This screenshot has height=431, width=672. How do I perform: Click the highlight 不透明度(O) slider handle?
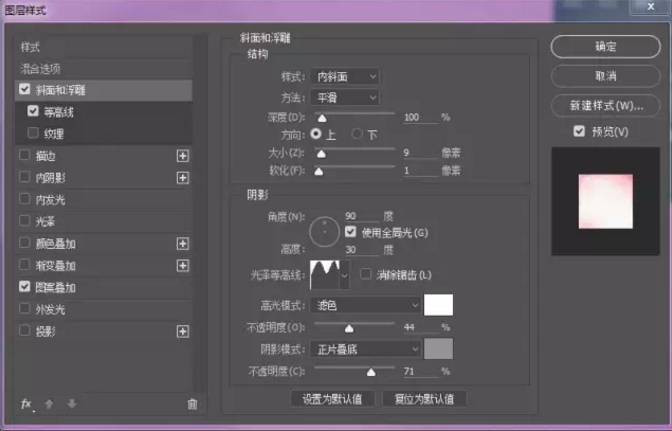(x=349, y=329)
